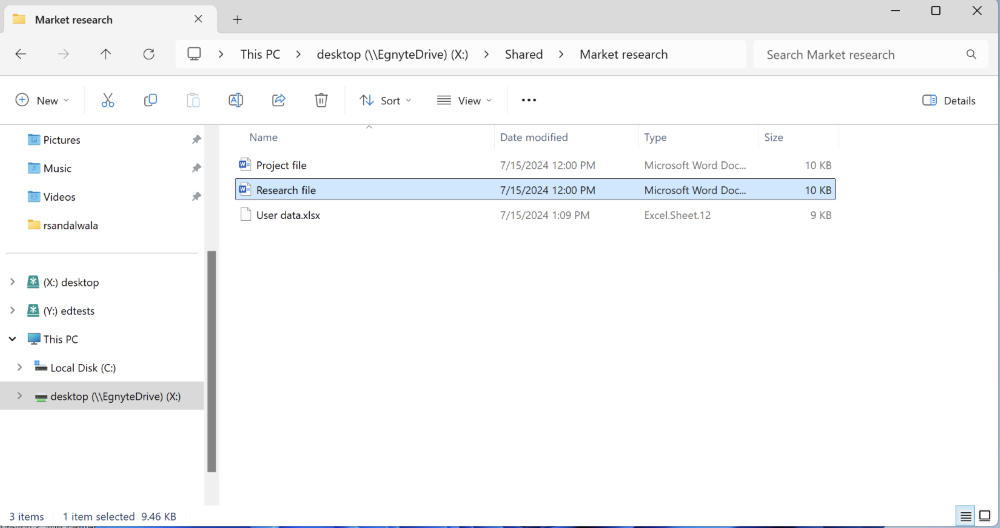Click the Cut scissors icon

(108, 100)
